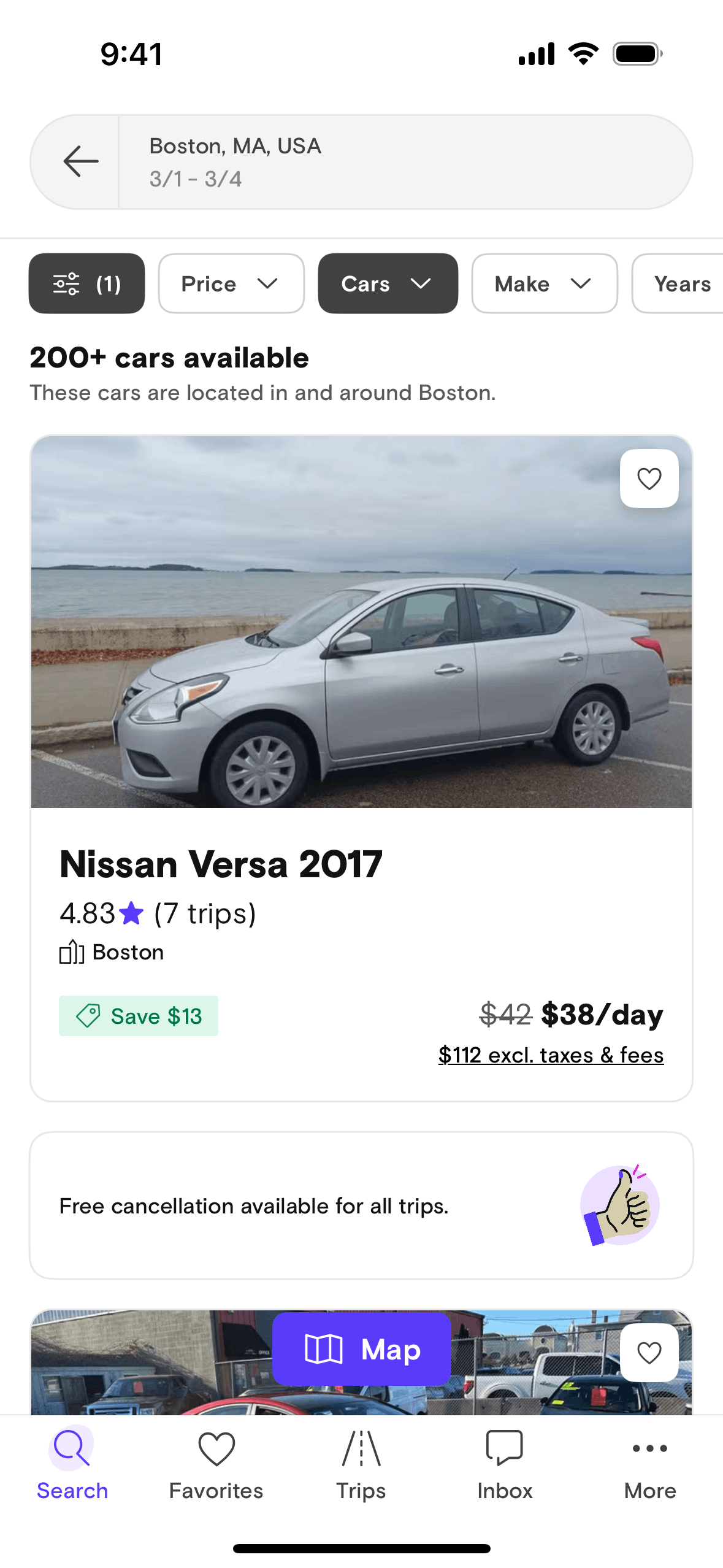
Task: Expand the Price filter dropdown
Action: [231, 283]
